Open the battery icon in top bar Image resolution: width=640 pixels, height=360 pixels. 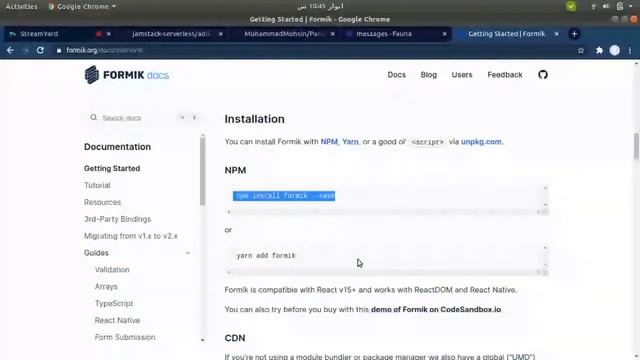click(620, 6)
